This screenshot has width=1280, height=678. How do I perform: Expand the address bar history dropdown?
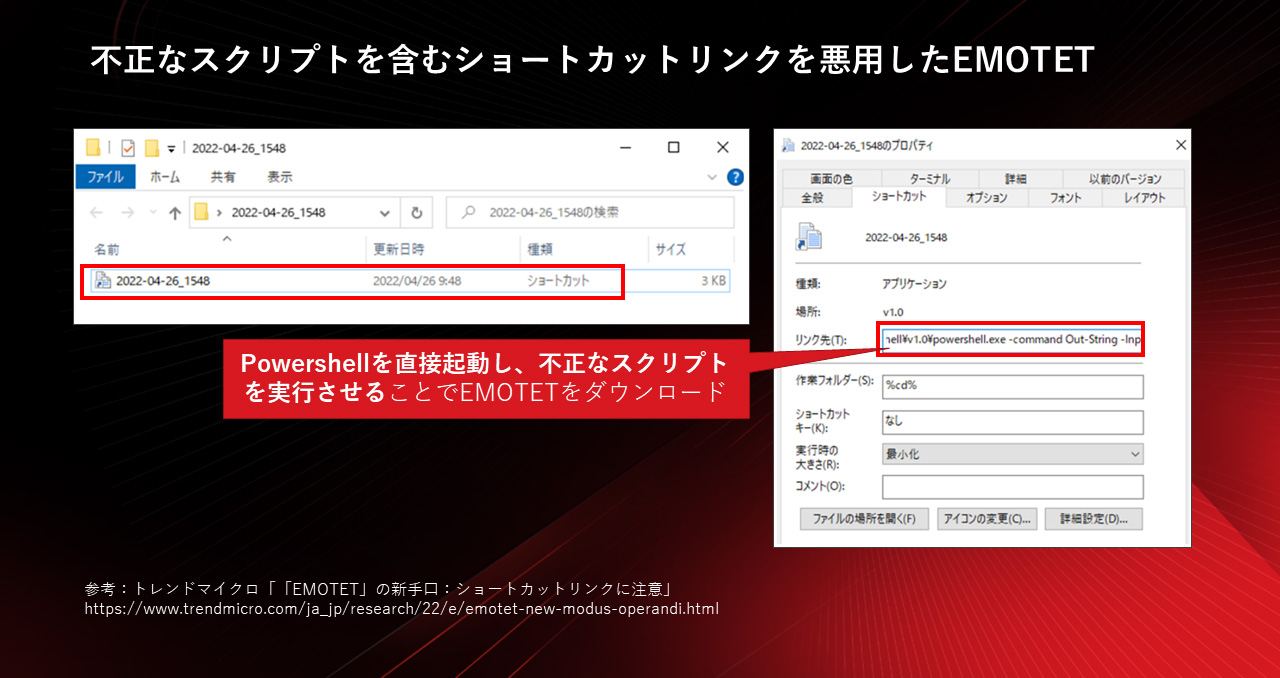click(385, 212)
